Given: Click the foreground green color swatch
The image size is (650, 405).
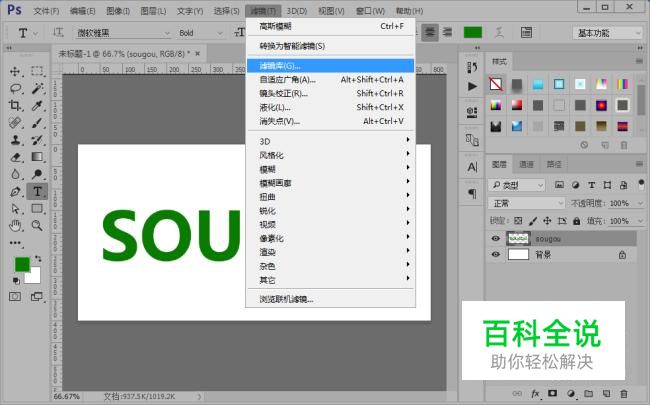Looking at the screenshot, I should (x=22, y=264).
